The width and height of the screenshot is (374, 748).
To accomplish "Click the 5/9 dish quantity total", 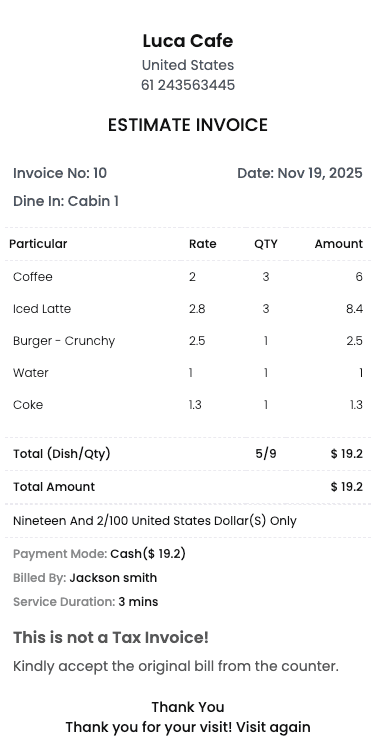I will (x=266, y=453).
